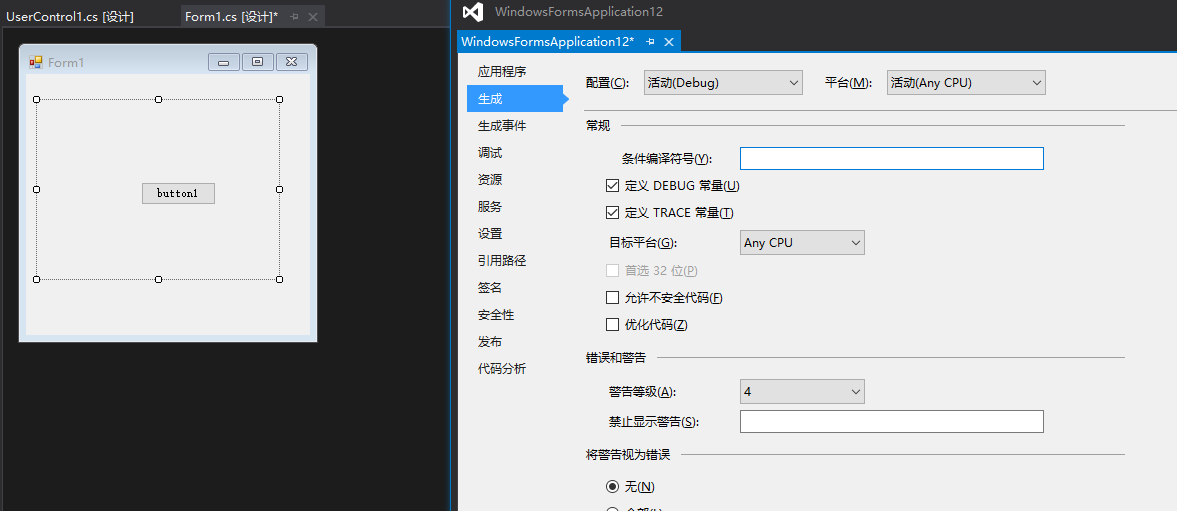Screen dimensions: 1177x511
Task: Close the Form1.cs design tab
Action: tap(313, 17)
